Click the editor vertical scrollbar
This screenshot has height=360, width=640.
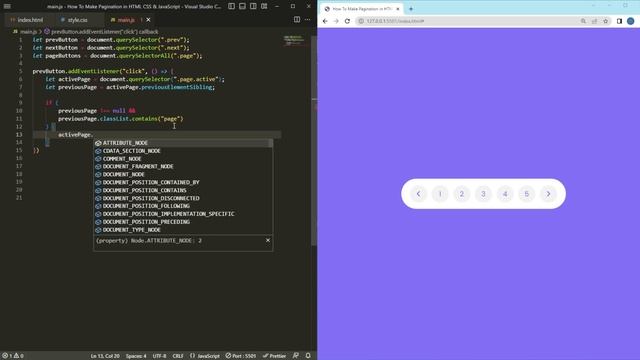314,141
